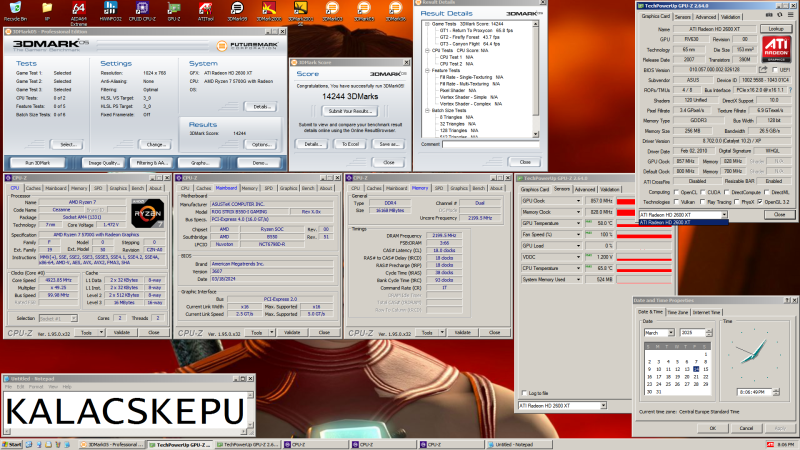Click the ATI Radeon logo in GPU-Z
Screen dimensions: 800x450
[x=776, y=49]
